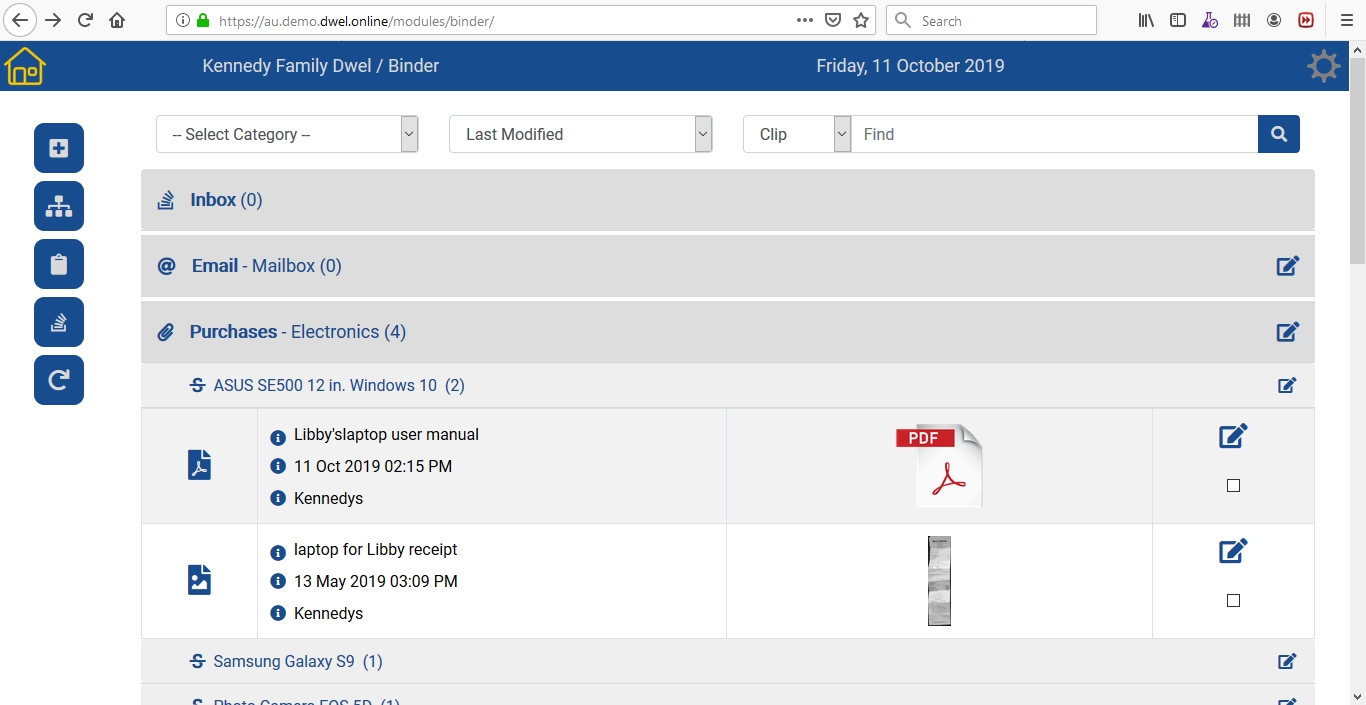The width and height of the screenshot is (1366, 705).
Task: Edit the Email Mailbox section
Action: [1288, 266]
